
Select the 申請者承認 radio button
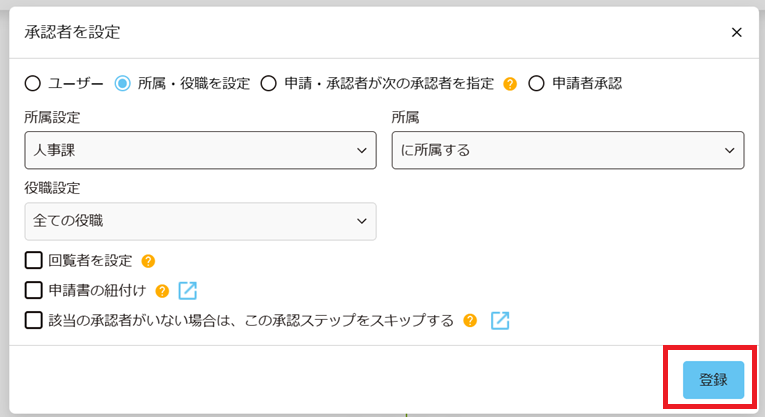click(x=535, y=84)
